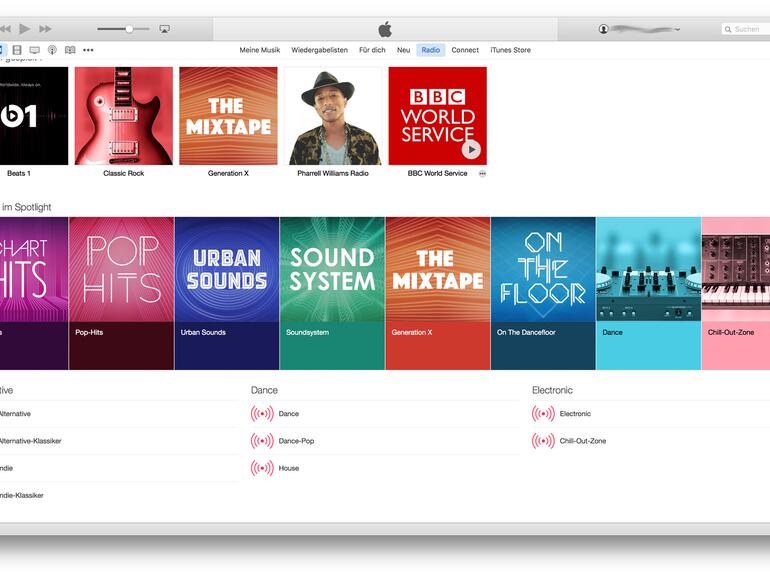Select the House station text
The height and width of the screenshot is (578, 770).
pos(289,468)
